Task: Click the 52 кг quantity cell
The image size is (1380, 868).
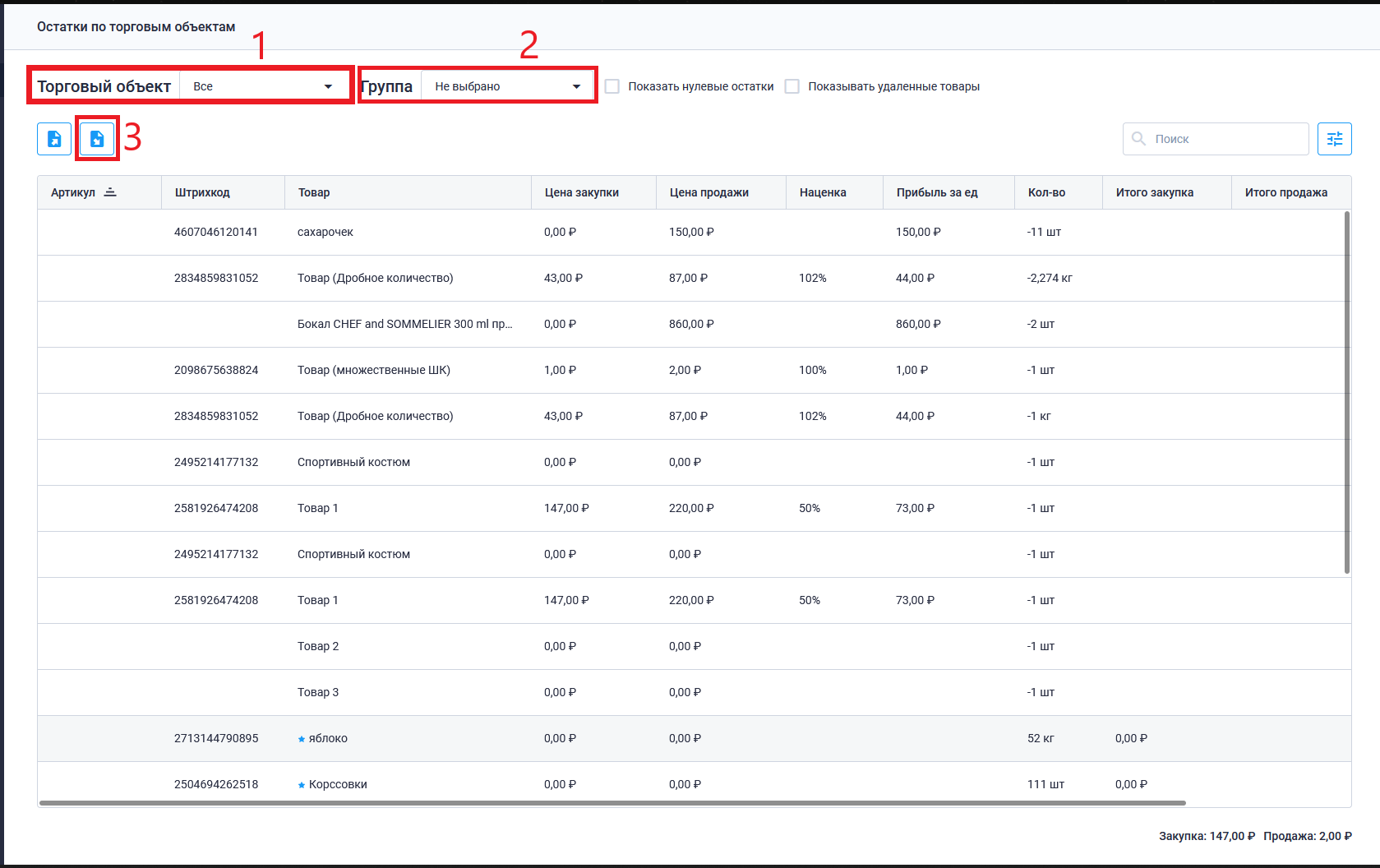Action: [x=1041, y=738]
